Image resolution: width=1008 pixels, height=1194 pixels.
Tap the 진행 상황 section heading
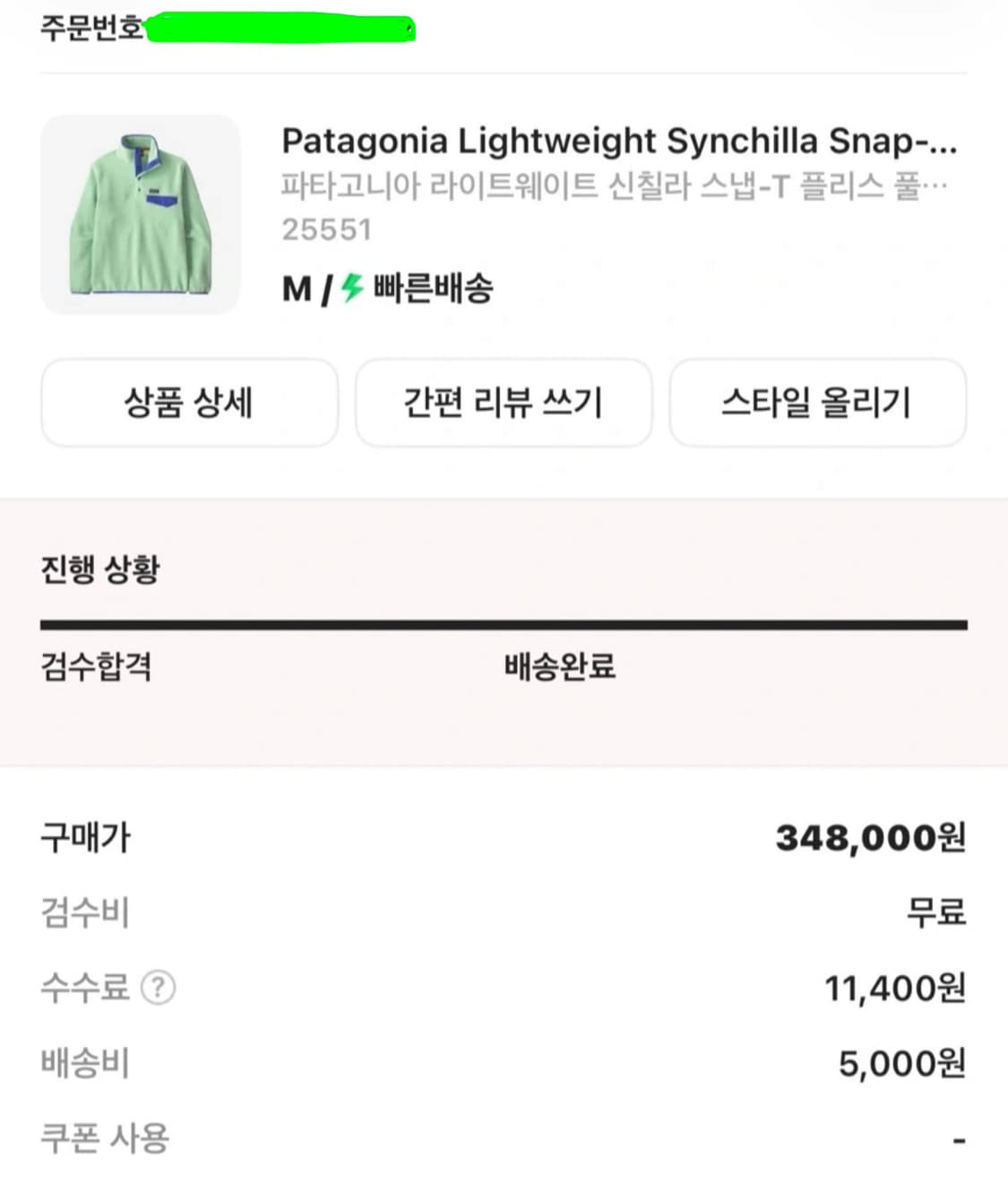point(99,569)
